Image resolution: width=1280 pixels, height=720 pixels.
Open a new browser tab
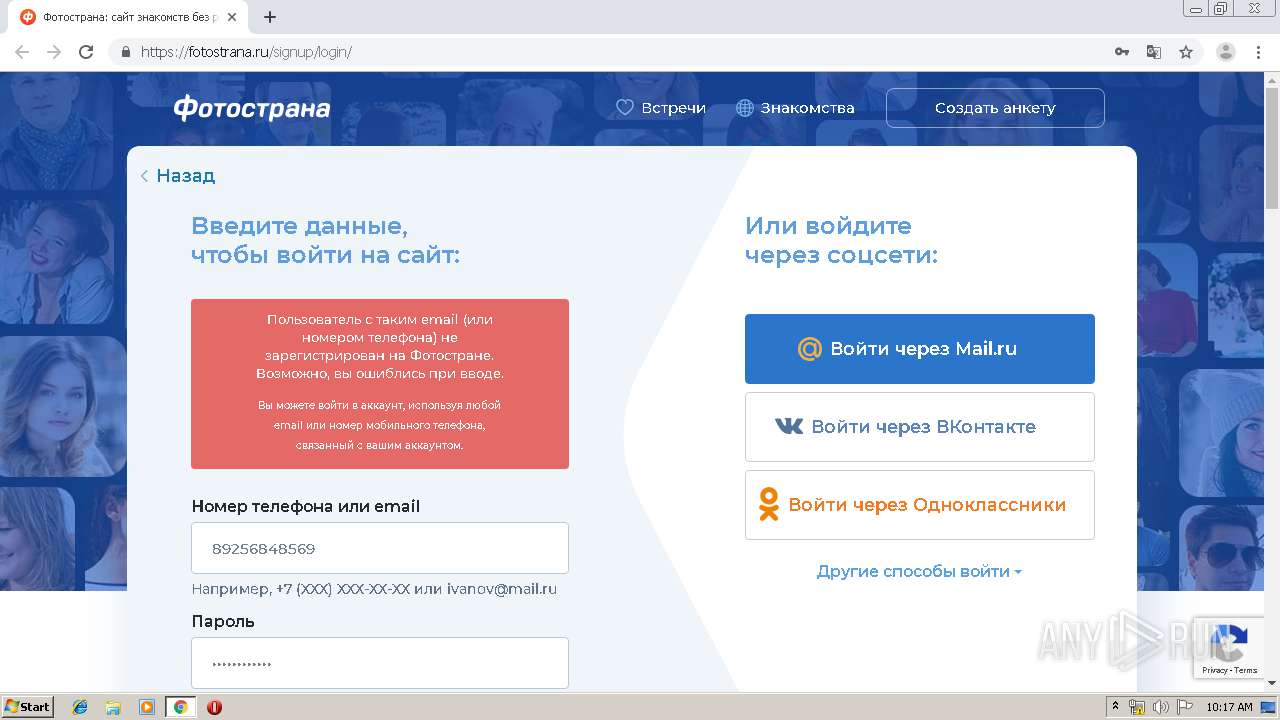(270, 17)
